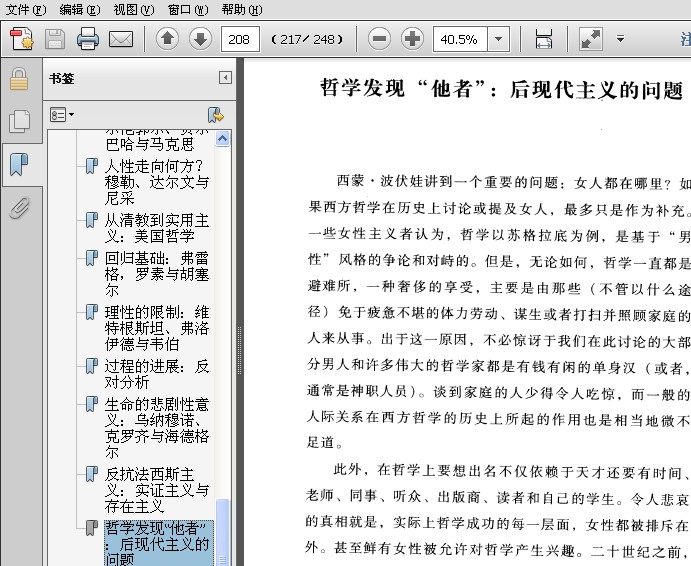Select highlighted bookmark 哲学发现"他者"
This screenshot has width=691, height=566.
click(x=159, y=543)
